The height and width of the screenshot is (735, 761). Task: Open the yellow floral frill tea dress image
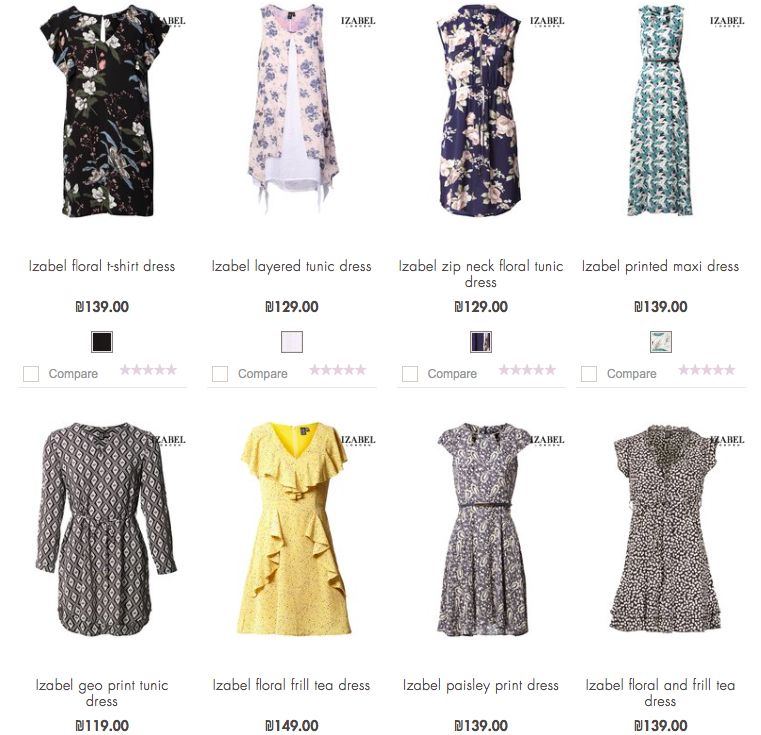[291, 530]
